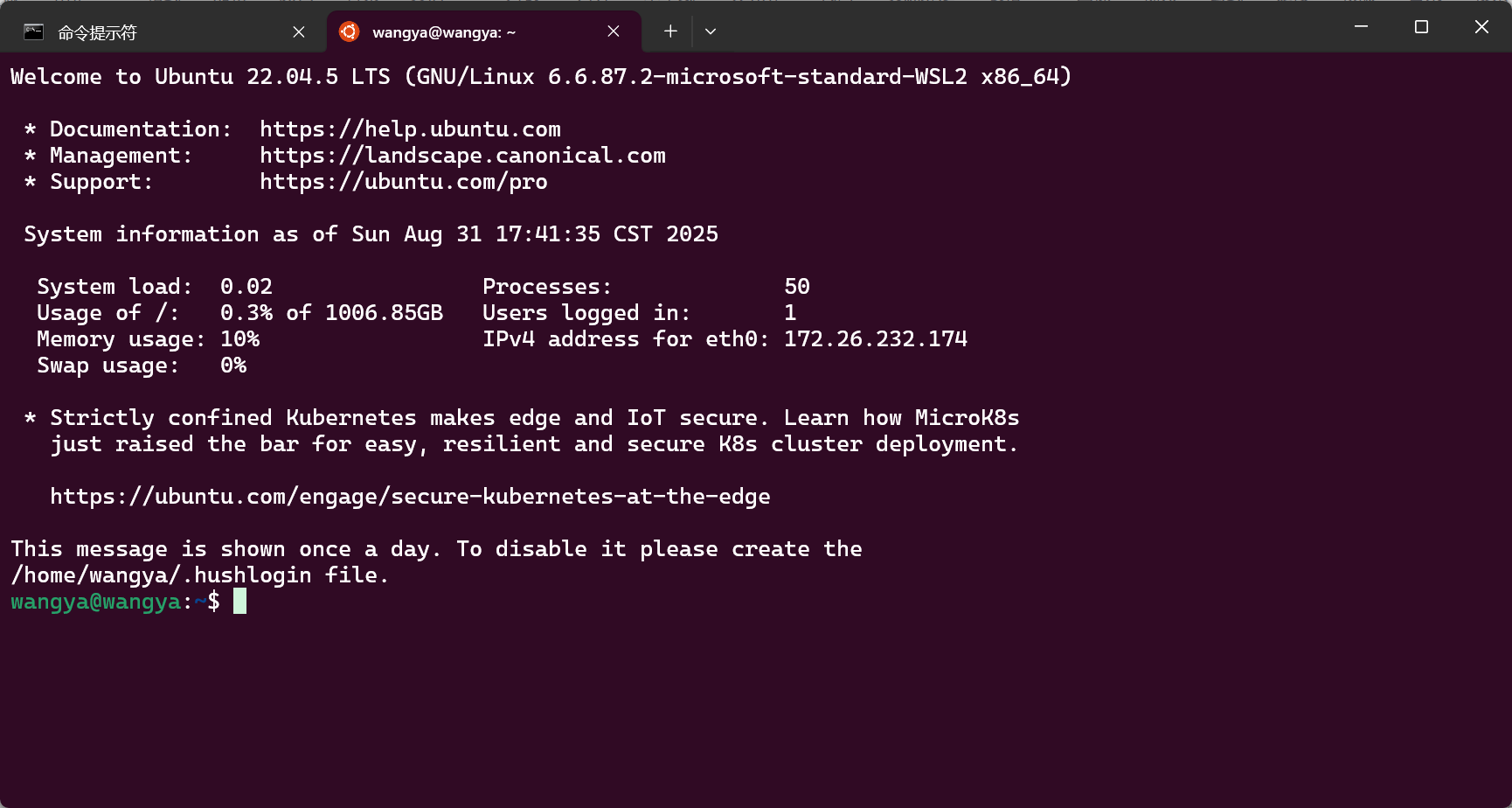Viewport: 1512px width, 808px height.
Task: Open the ubuntu.com/pro support link
Action: pos(403,181)
